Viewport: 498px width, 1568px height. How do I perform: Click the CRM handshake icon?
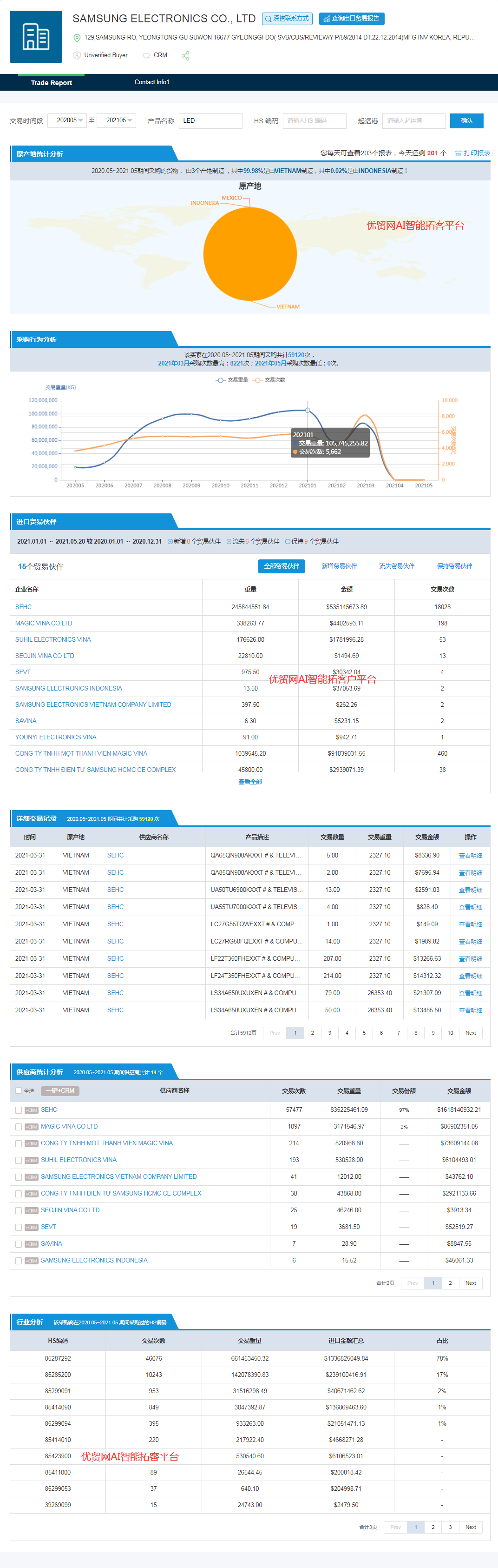click(x=146, y=55)
